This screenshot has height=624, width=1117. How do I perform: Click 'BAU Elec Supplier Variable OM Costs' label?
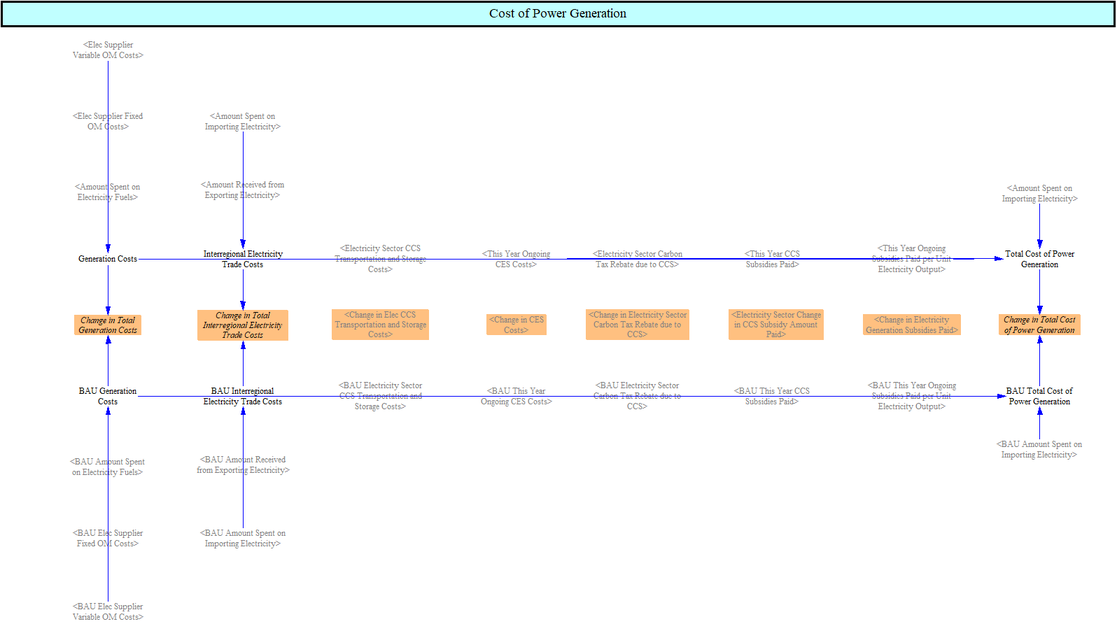click(x=108, y=612)
